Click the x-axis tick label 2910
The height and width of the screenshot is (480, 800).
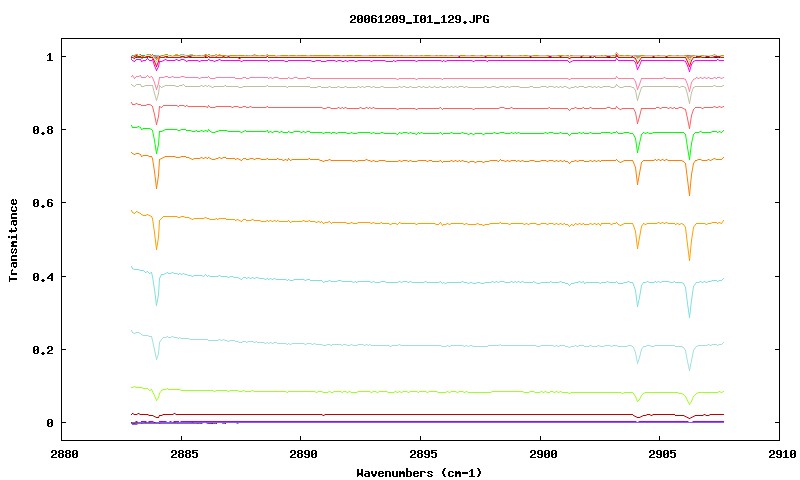pos(782,454)
